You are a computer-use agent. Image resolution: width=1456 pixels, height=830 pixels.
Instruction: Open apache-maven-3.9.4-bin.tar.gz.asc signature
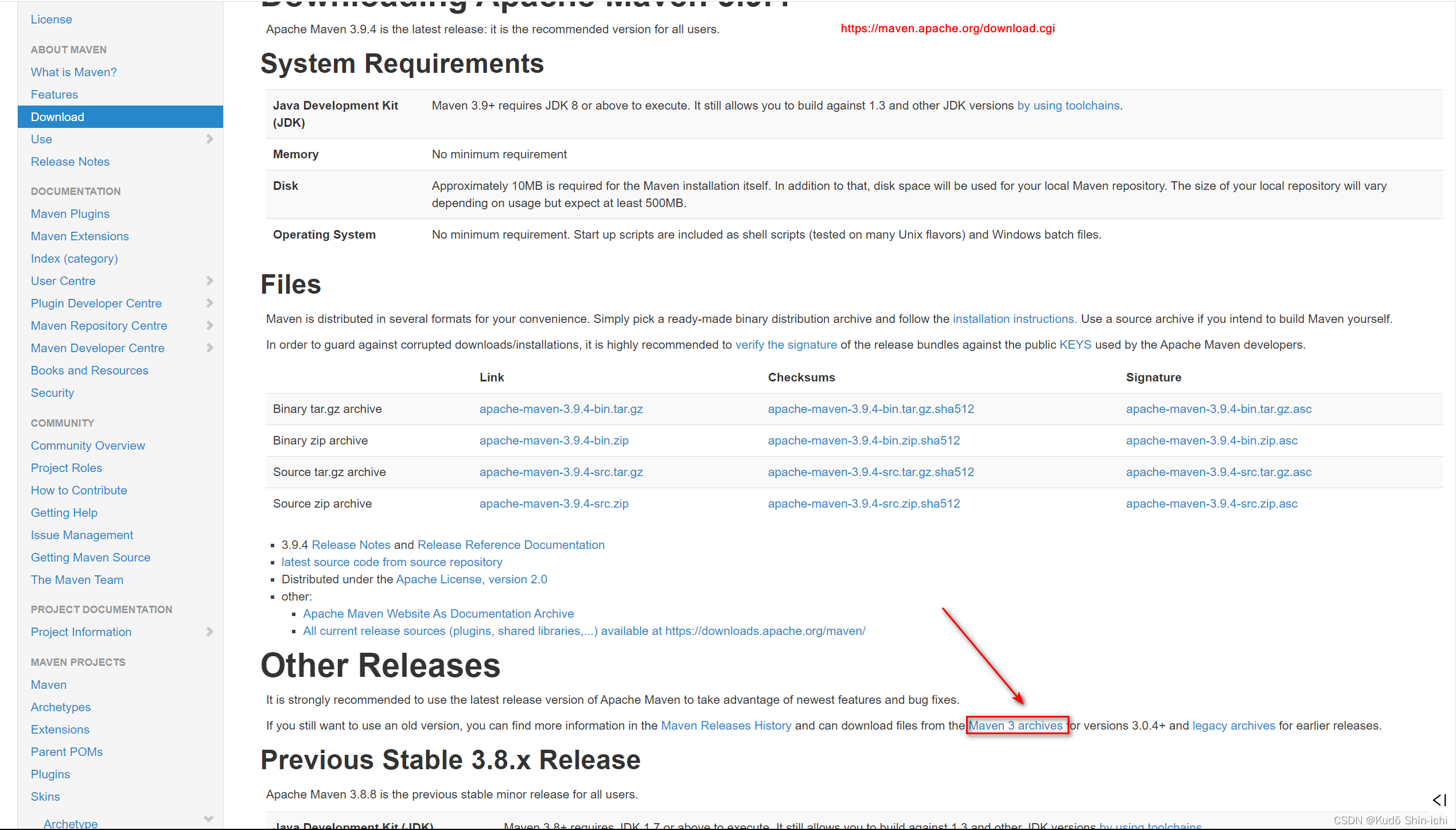click(1218, 409)
